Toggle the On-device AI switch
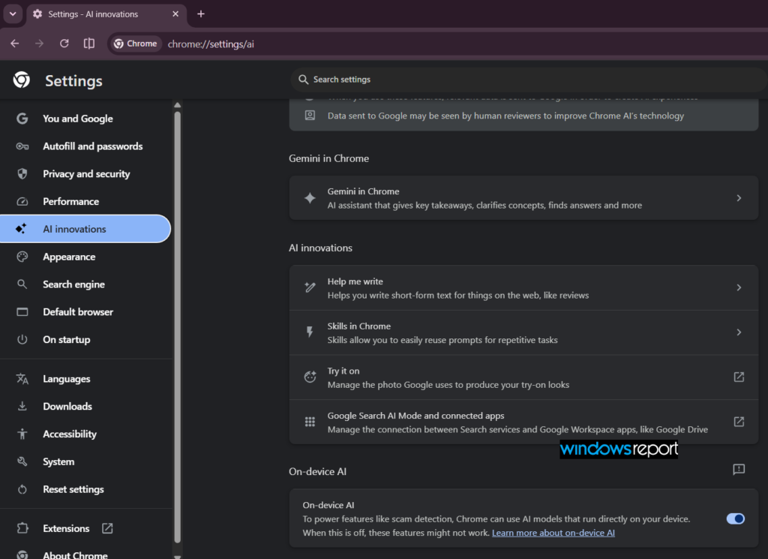This screenshot has width=768, height=559. [735, 518]
